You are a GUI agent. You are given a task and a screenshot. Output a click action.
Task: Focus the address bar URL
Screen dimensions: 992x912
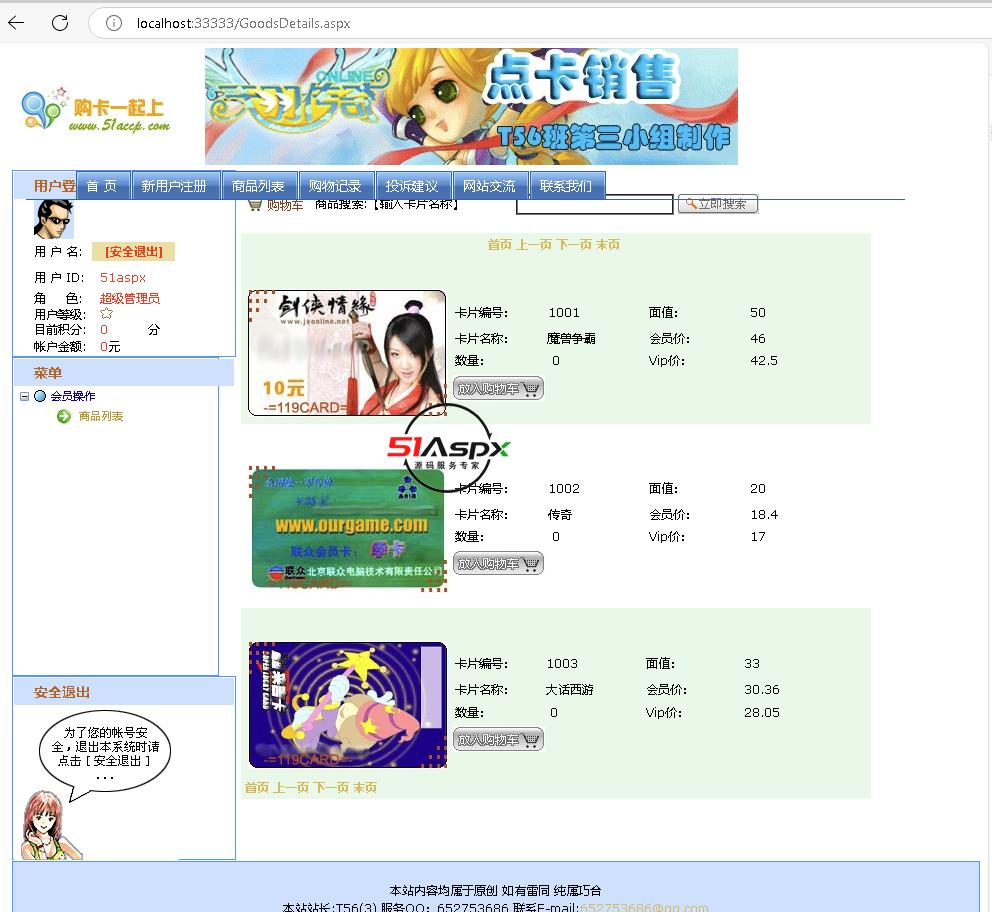[x=244, y=23]
